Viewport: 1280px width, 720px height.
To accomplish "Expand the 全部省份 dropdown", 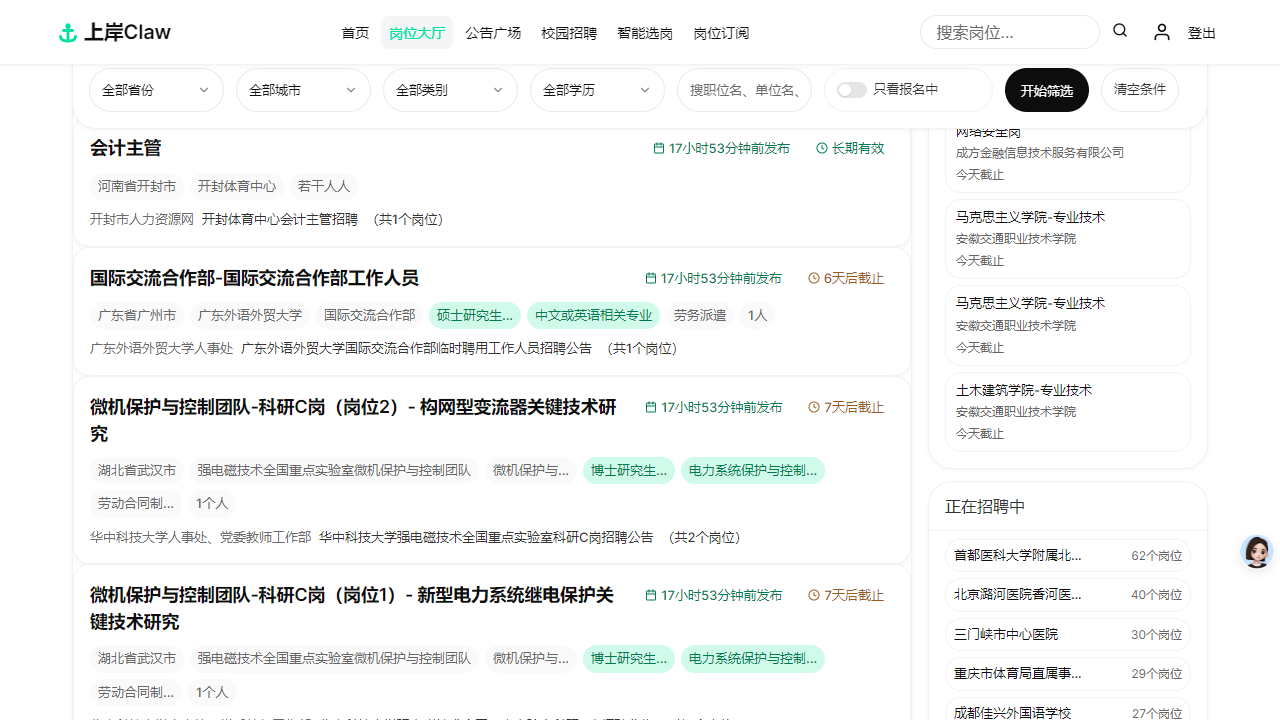I will click(x=156, y=90).
